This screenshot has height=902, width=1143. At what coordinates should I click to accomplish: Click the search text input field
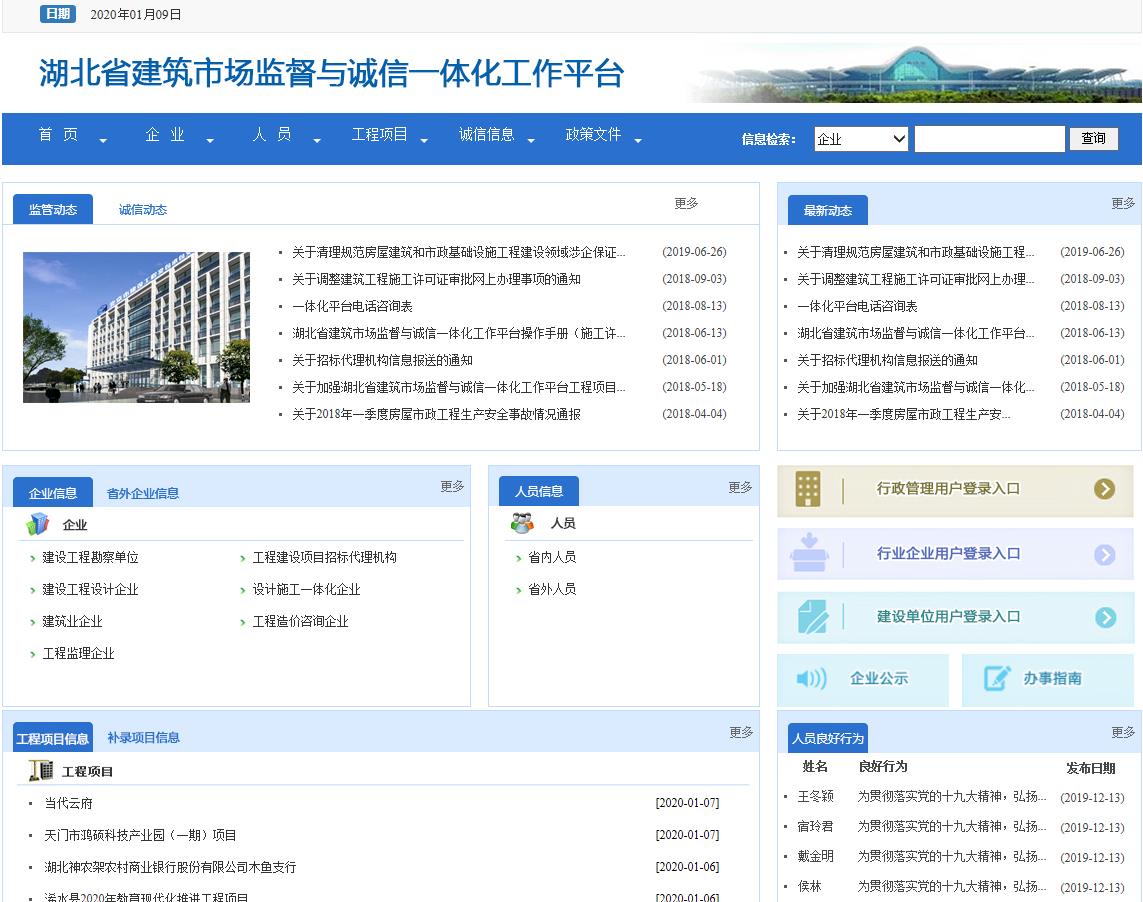(x=989, y=139)
